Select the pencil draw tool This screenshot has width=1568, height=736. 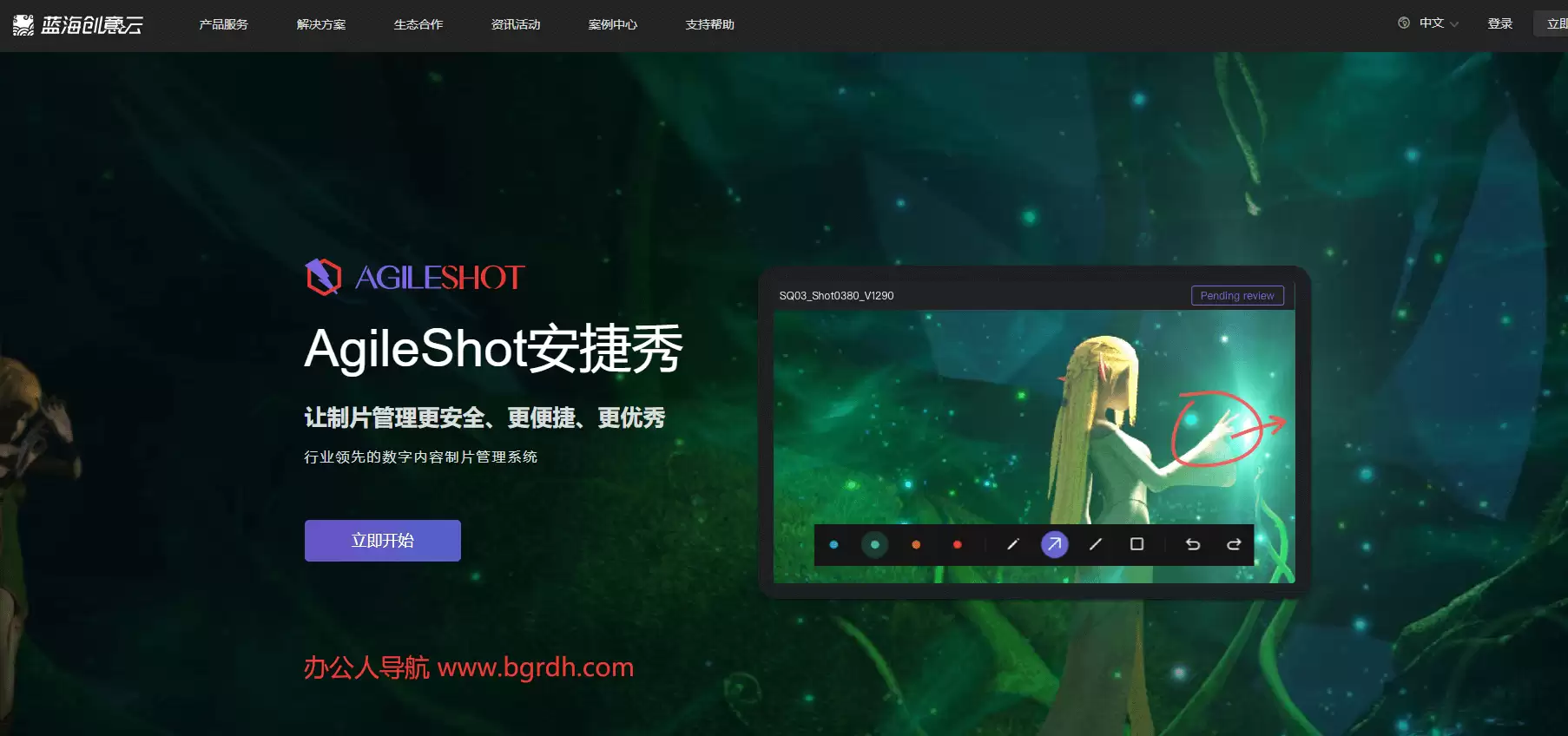pyautogui.click(x=1012, y=545)
